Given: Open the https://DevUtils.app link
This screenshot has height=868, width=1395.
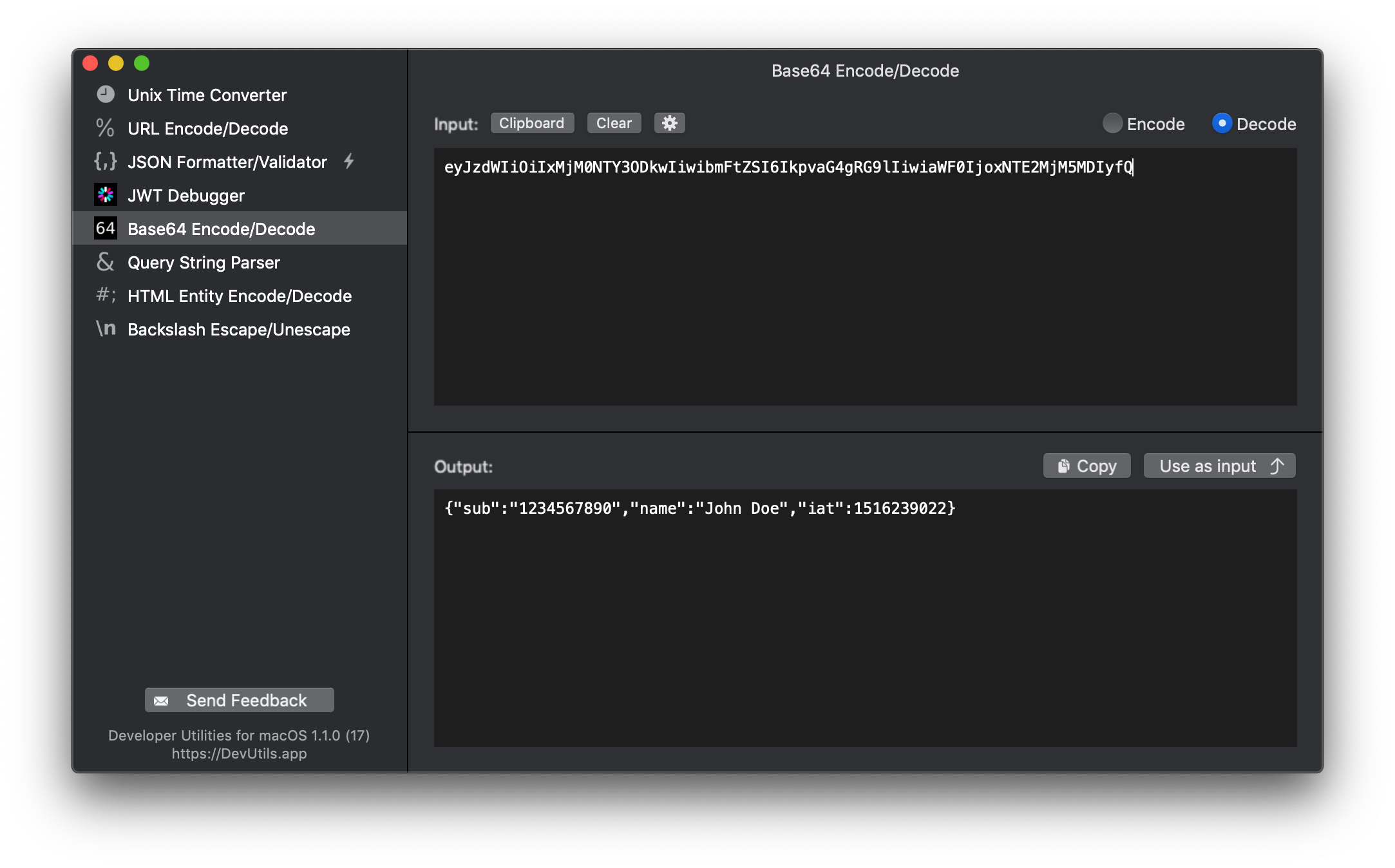Looking at the screenshot, I should pyautogui.click(x=240, y=753).
